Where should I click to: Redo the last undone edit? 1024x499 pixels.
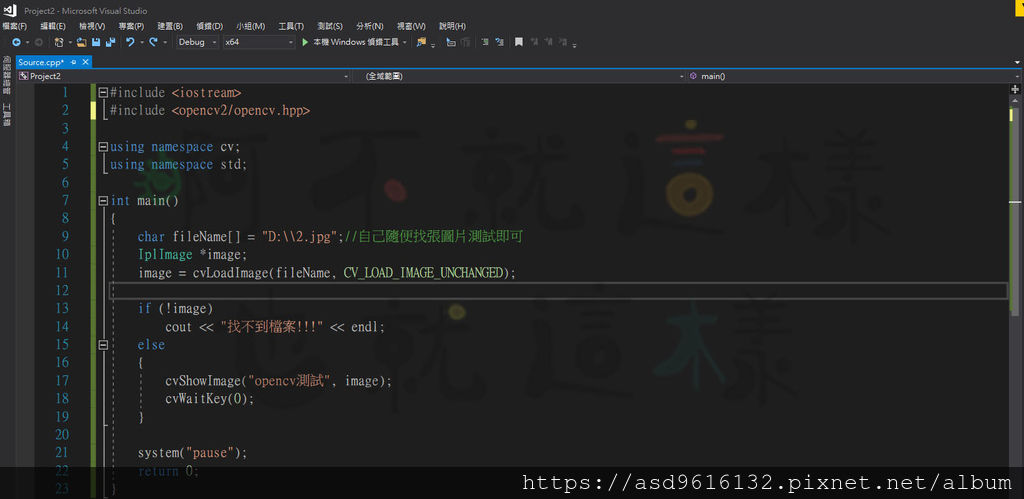coord(153,42)
